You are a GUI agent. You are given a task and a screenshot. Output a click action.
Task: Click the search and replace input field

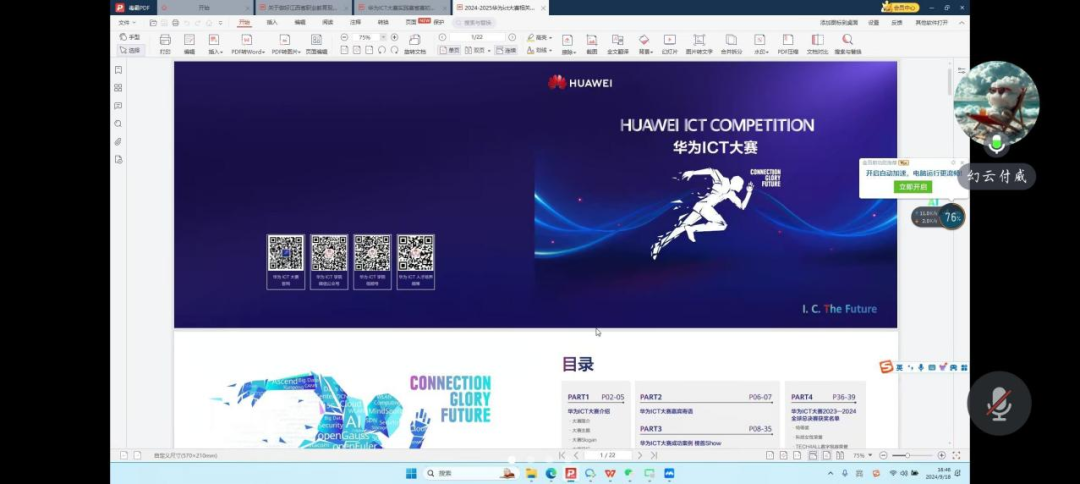(x=477, y=23)
